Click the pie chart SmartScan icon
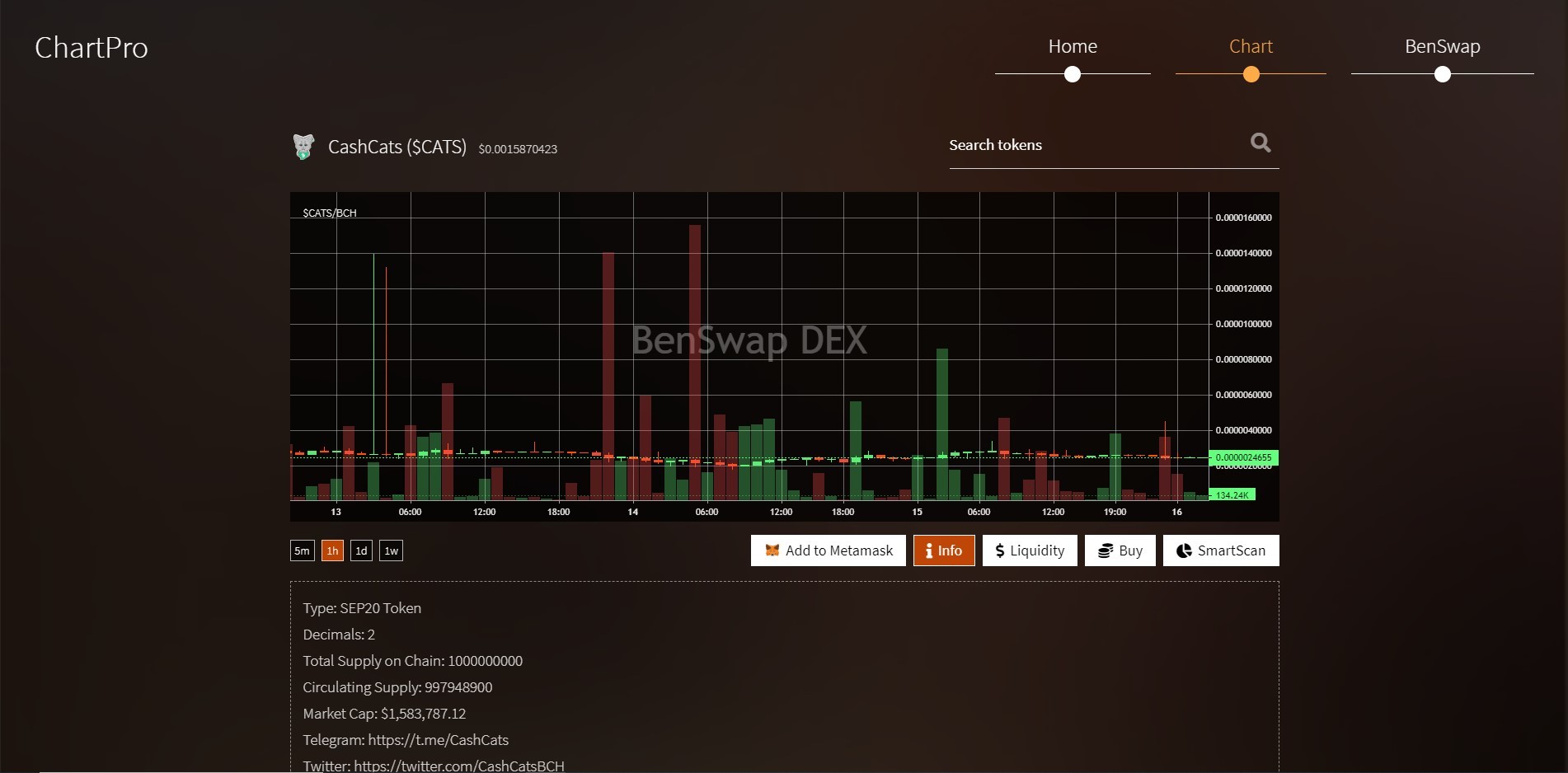1568x773 pixels. (x=1184, y=550)
